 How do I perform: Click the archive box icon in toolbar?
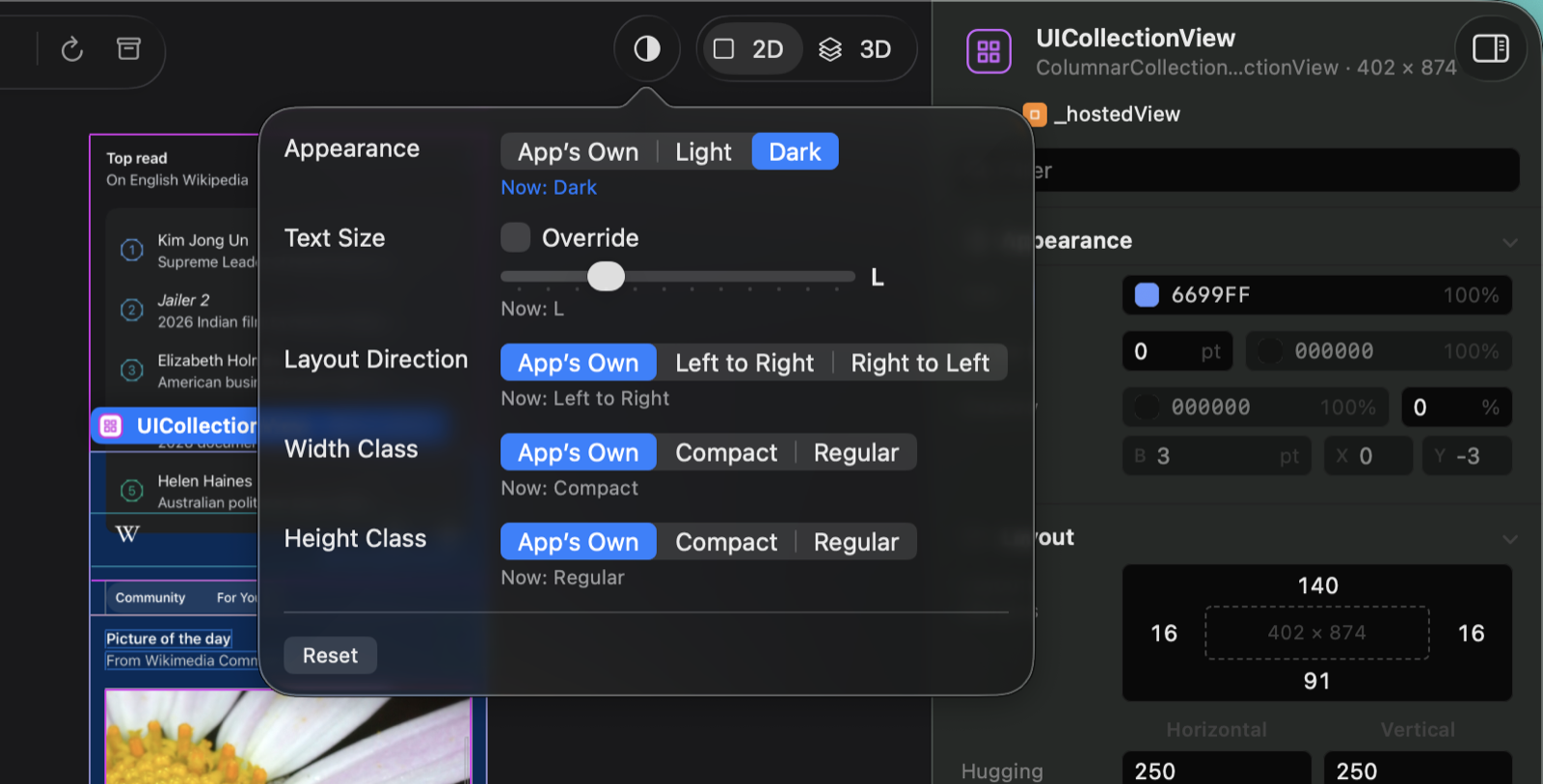click(x=128, y=48)
